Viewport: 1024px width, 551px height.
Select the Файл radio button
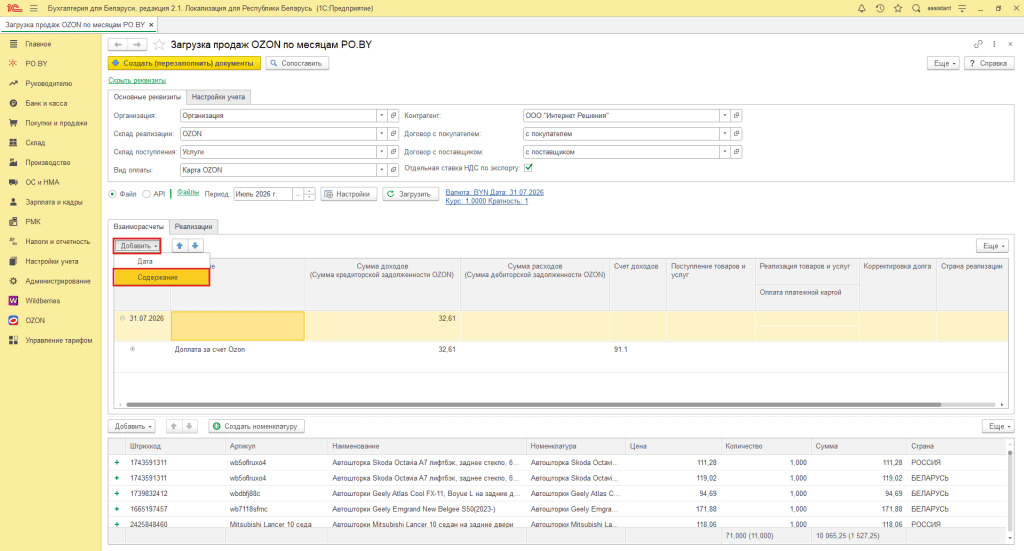(x=112, y=194)
